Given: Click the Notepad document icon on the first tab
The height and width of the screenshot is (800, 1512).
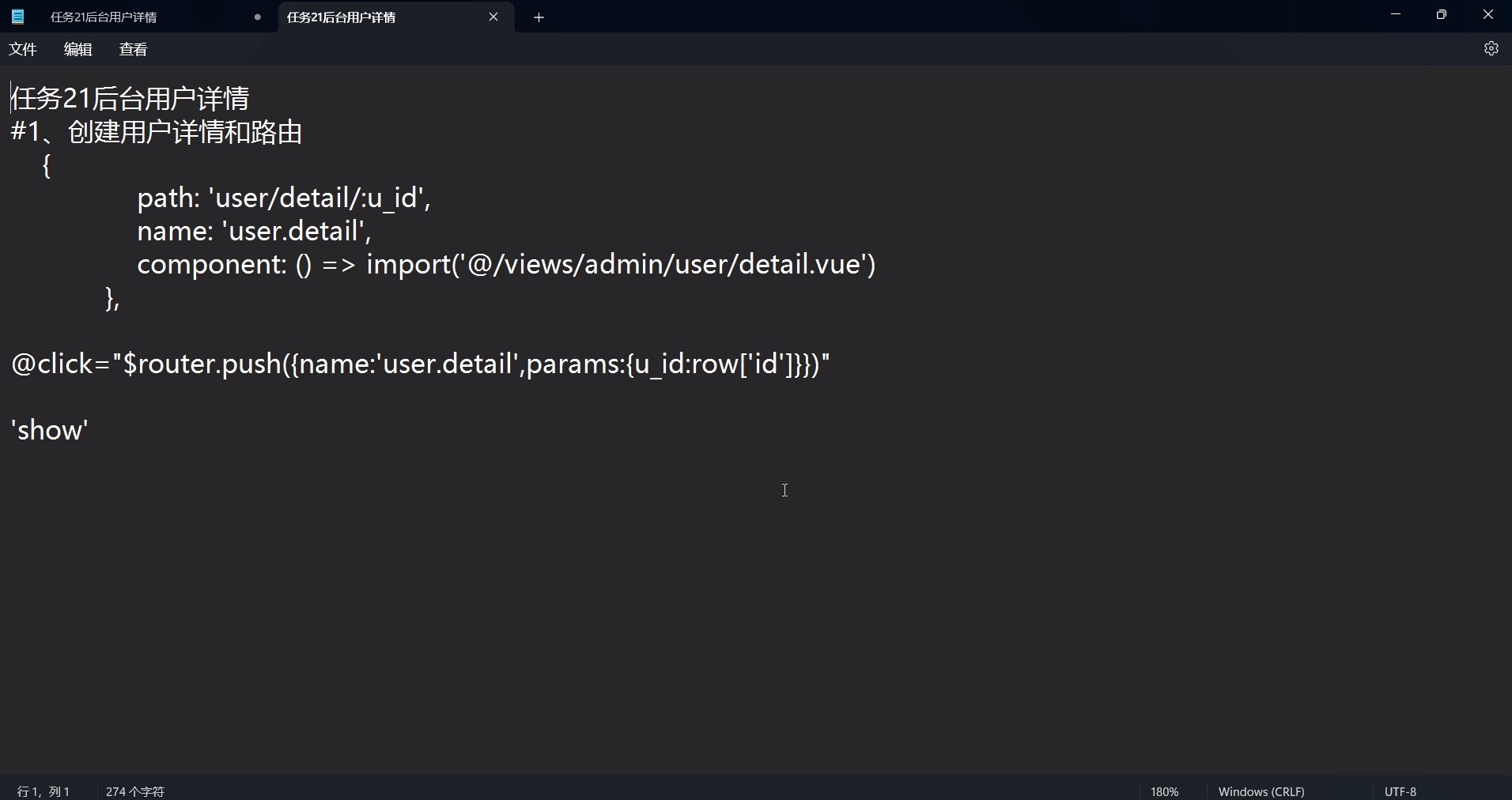Looking at the screenshot, I should [x=17, y=17].
